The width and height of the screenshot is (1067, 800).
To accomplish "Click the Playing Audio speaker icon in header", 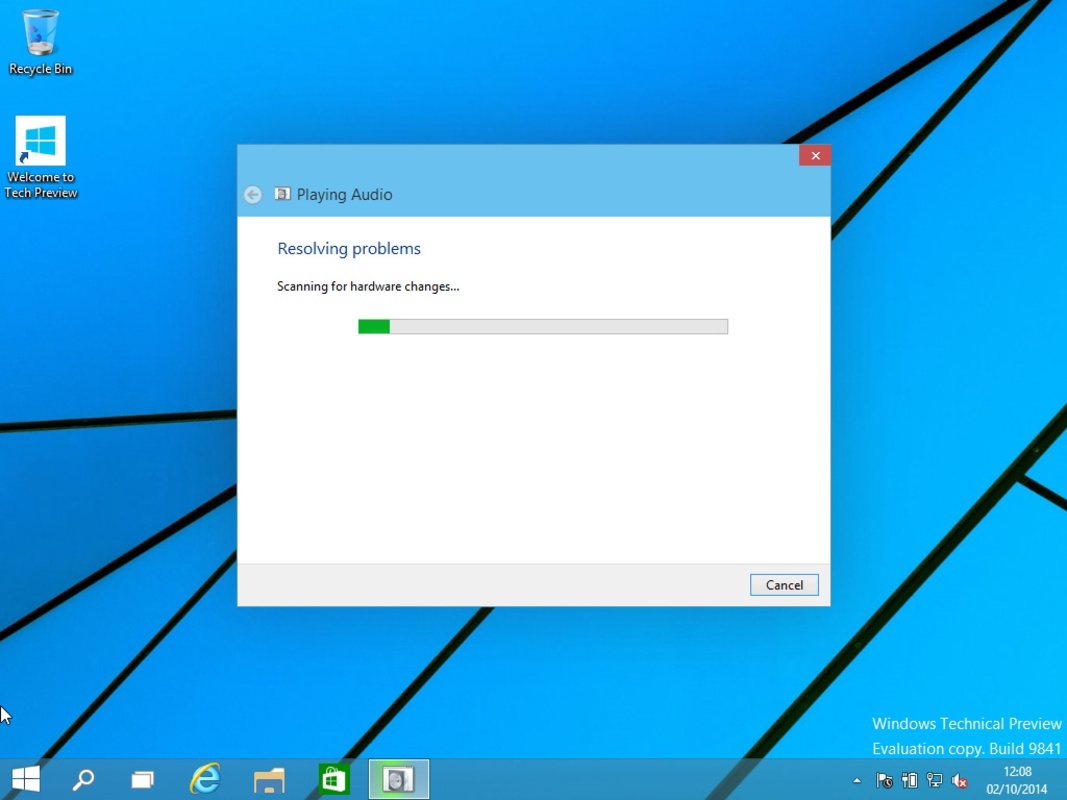I will click(283, 195).
